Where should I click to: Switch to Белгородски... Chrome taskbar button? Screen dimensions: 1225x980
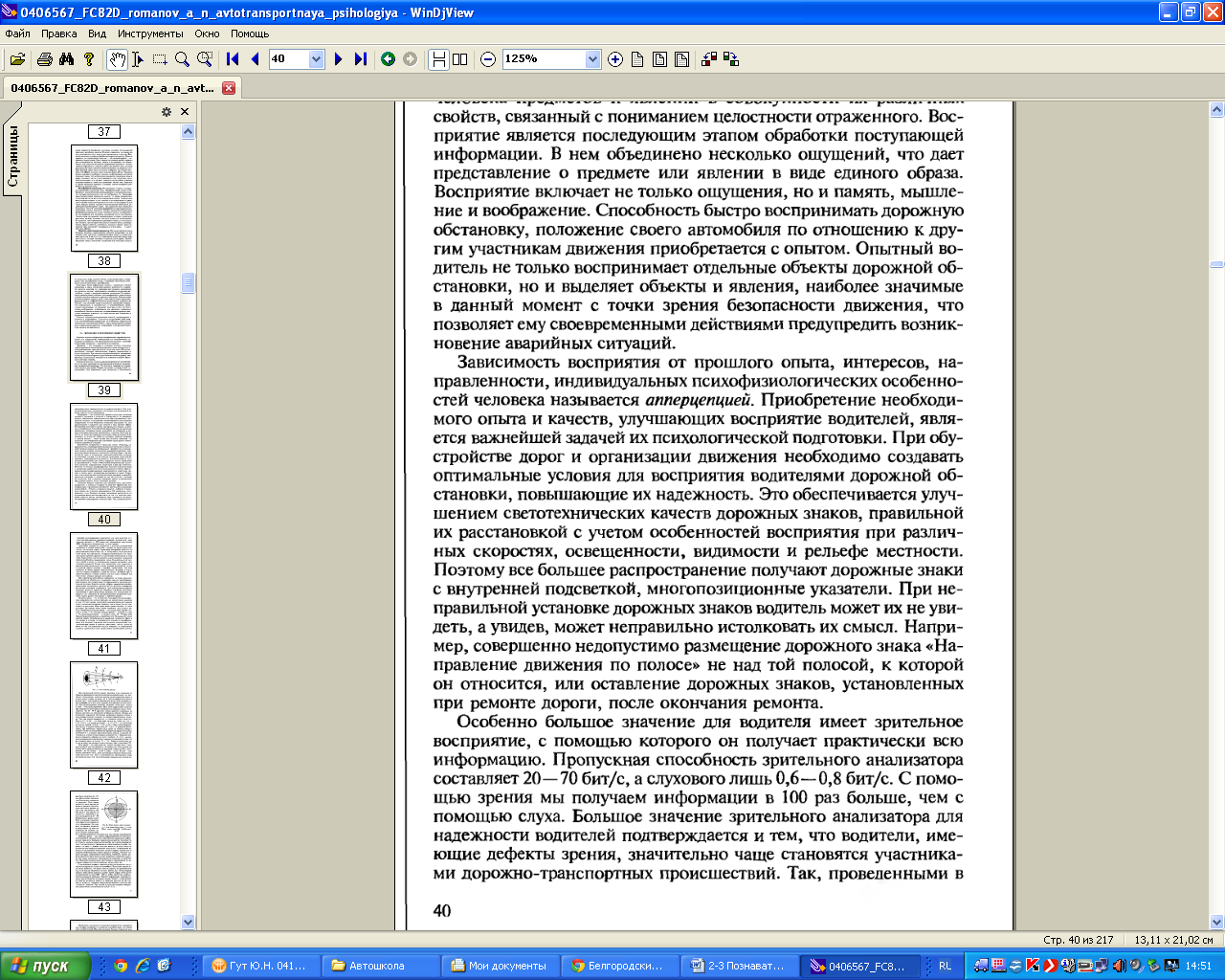(x=618, y=966)
